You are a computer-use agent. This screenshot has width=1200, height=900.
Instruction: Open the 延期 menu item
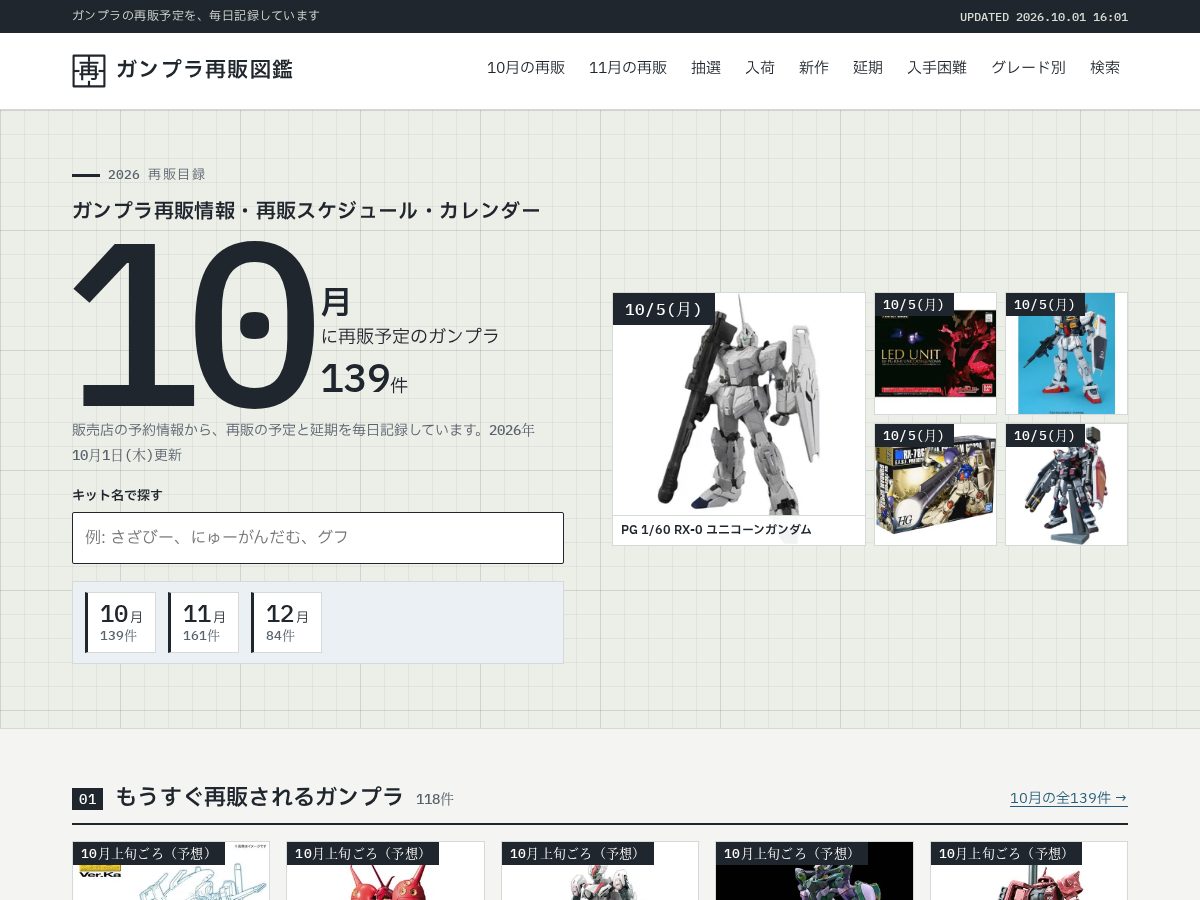868,68
